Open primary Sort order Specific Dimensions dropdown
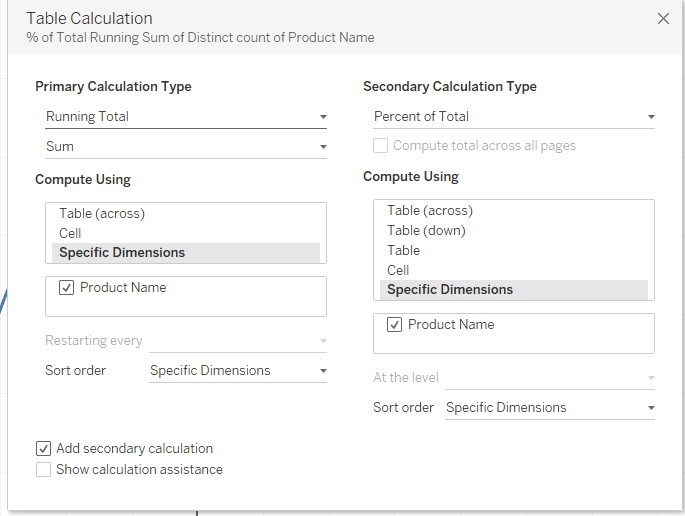This screenshot has width=685, height=516. 238,371
